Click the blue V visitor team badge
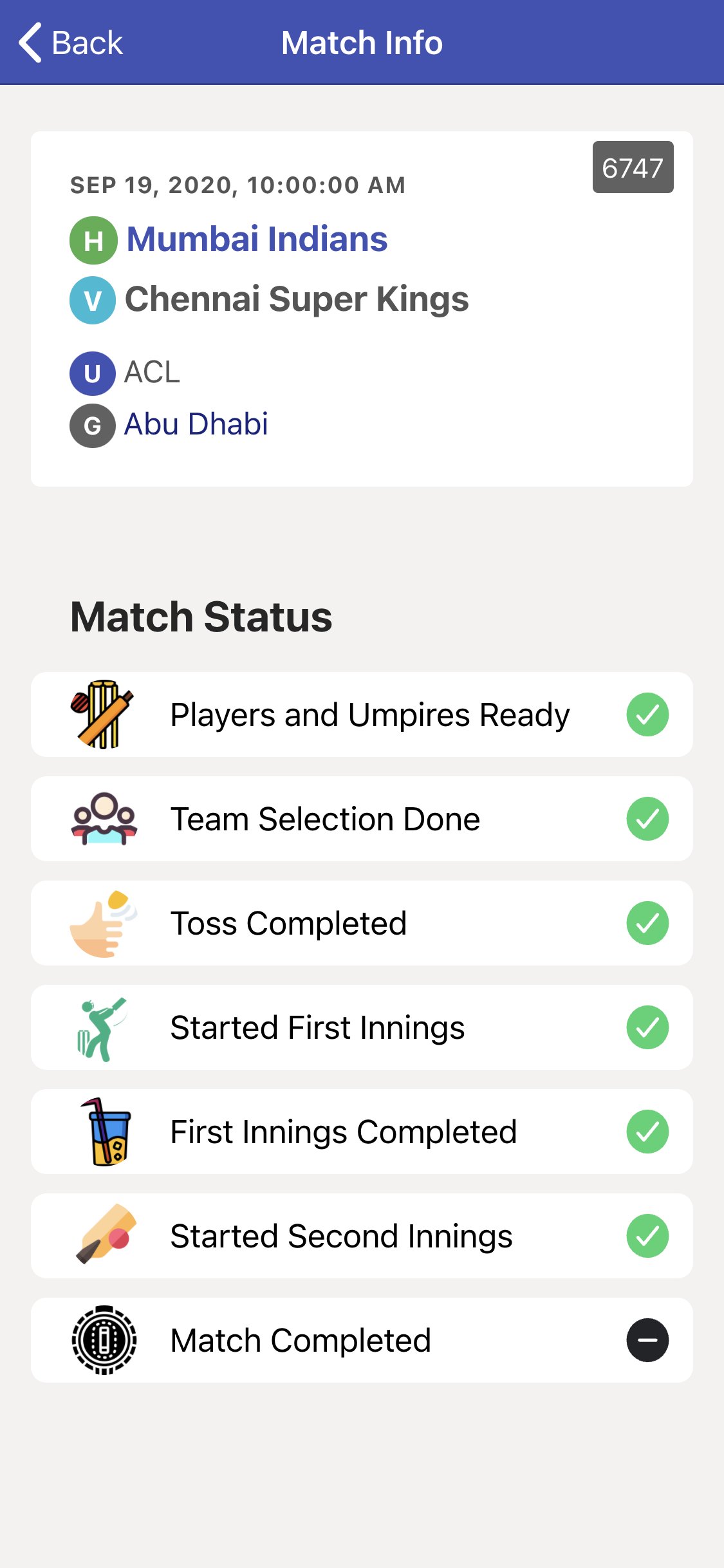 point(93,300)
